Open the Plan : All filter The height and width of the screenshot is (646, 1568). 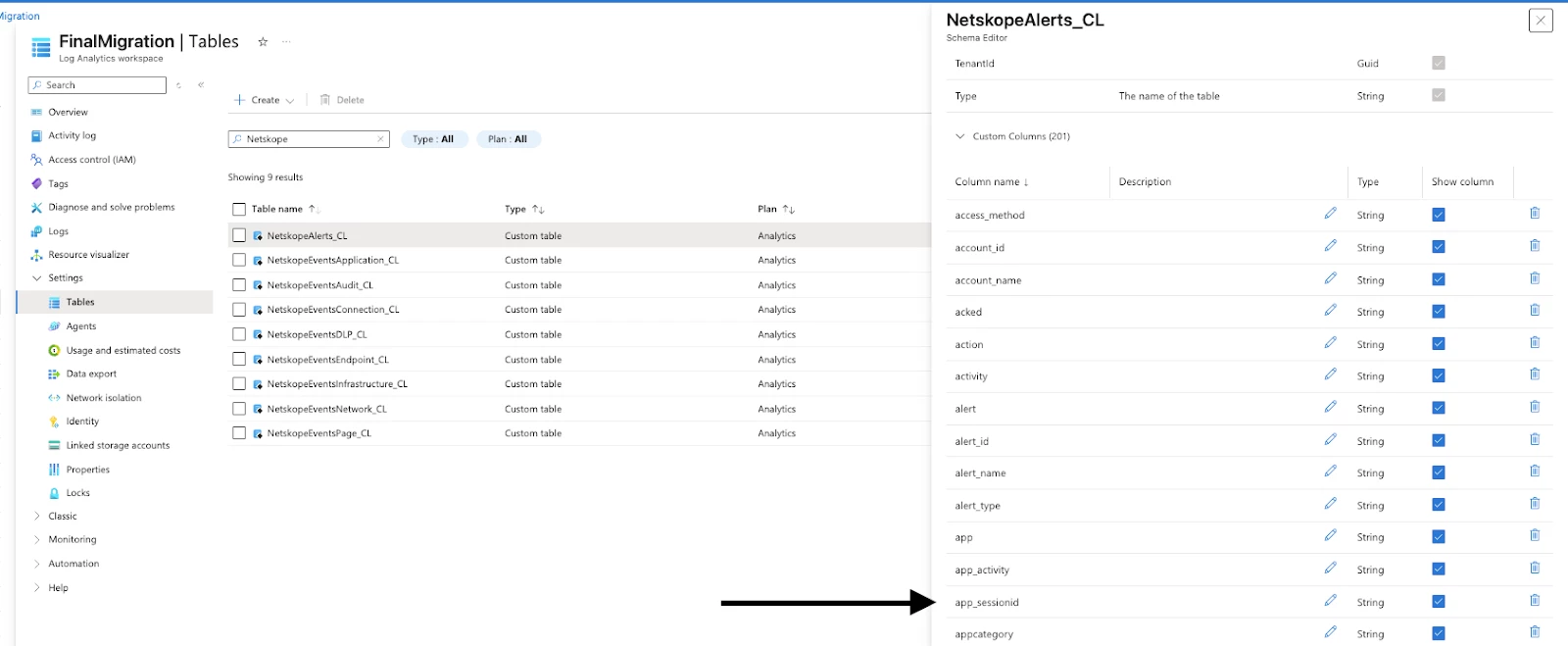click(x=508, y=139)
